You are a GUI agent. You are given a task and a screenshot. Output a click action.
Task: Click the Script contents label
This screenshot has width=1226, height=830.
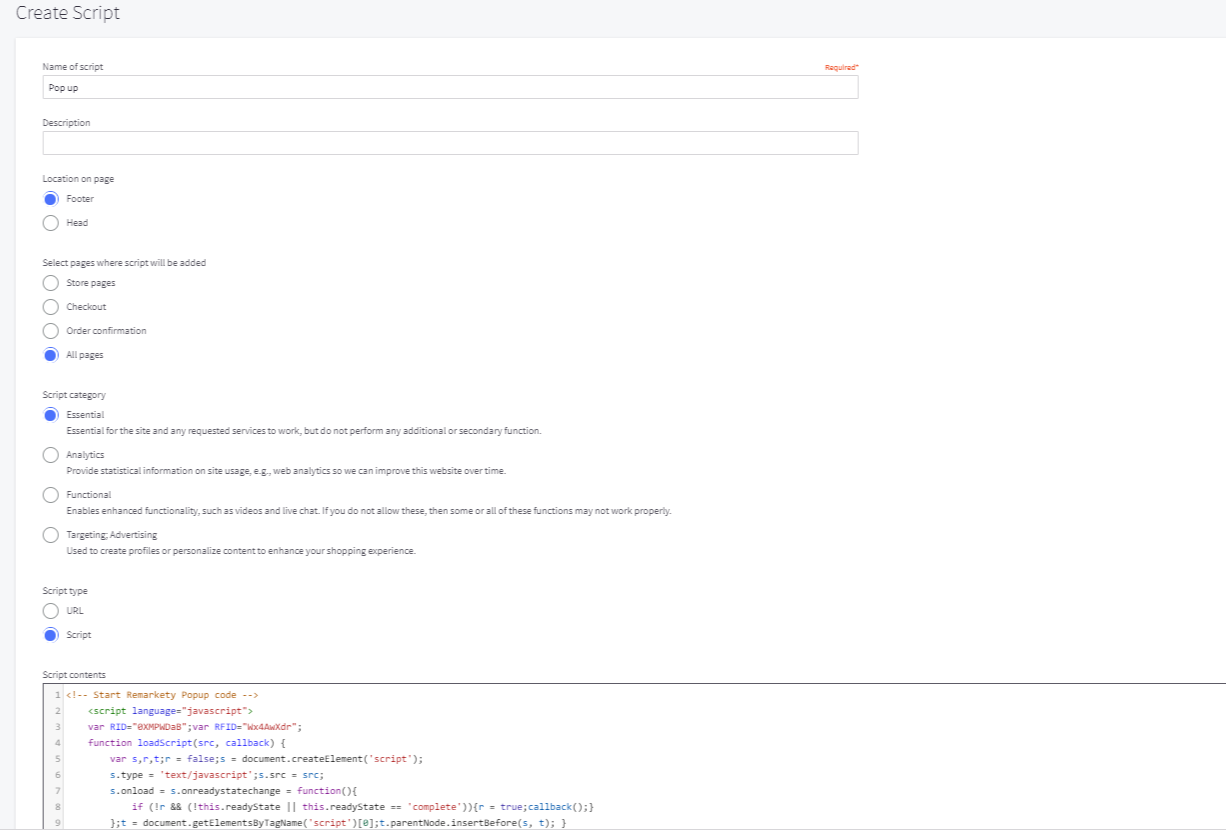[74, 675]
